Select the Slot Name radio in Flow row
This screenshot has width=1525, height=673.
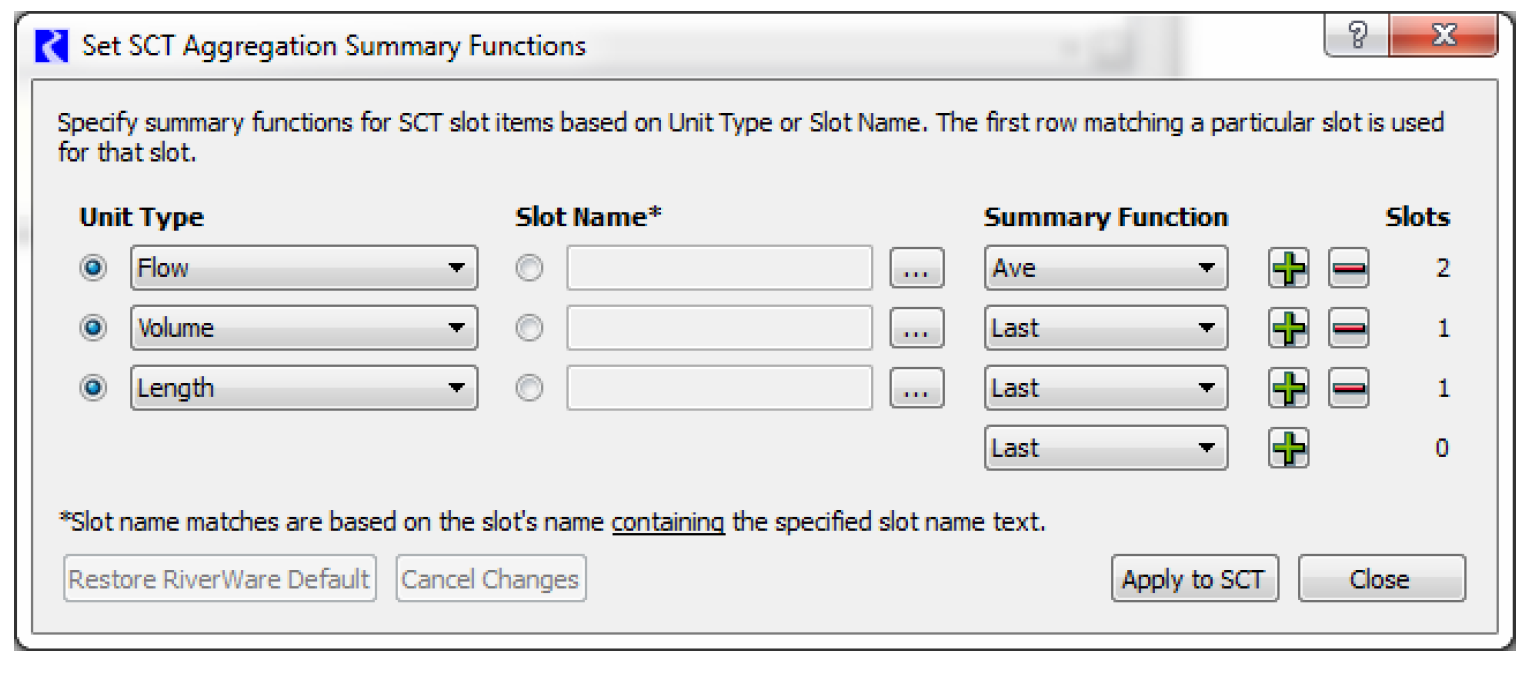529,268
